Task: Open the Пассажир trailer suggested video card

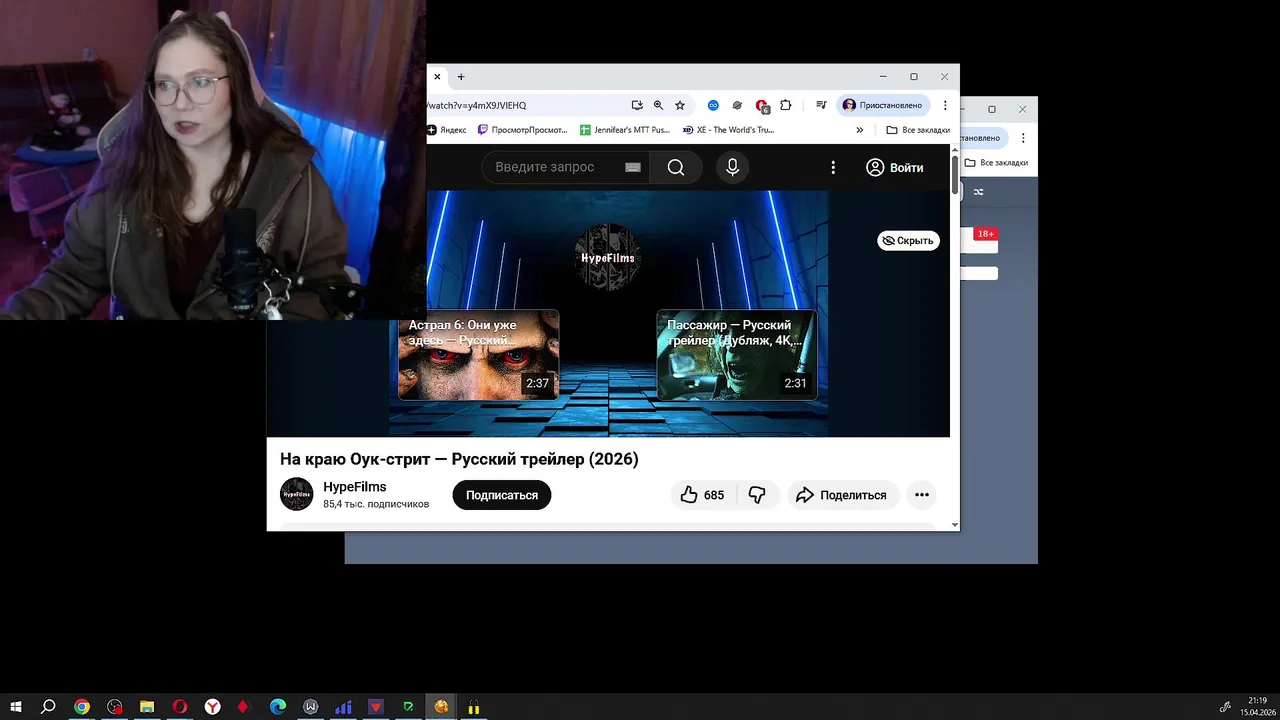Action: click(x=736, y=355)
